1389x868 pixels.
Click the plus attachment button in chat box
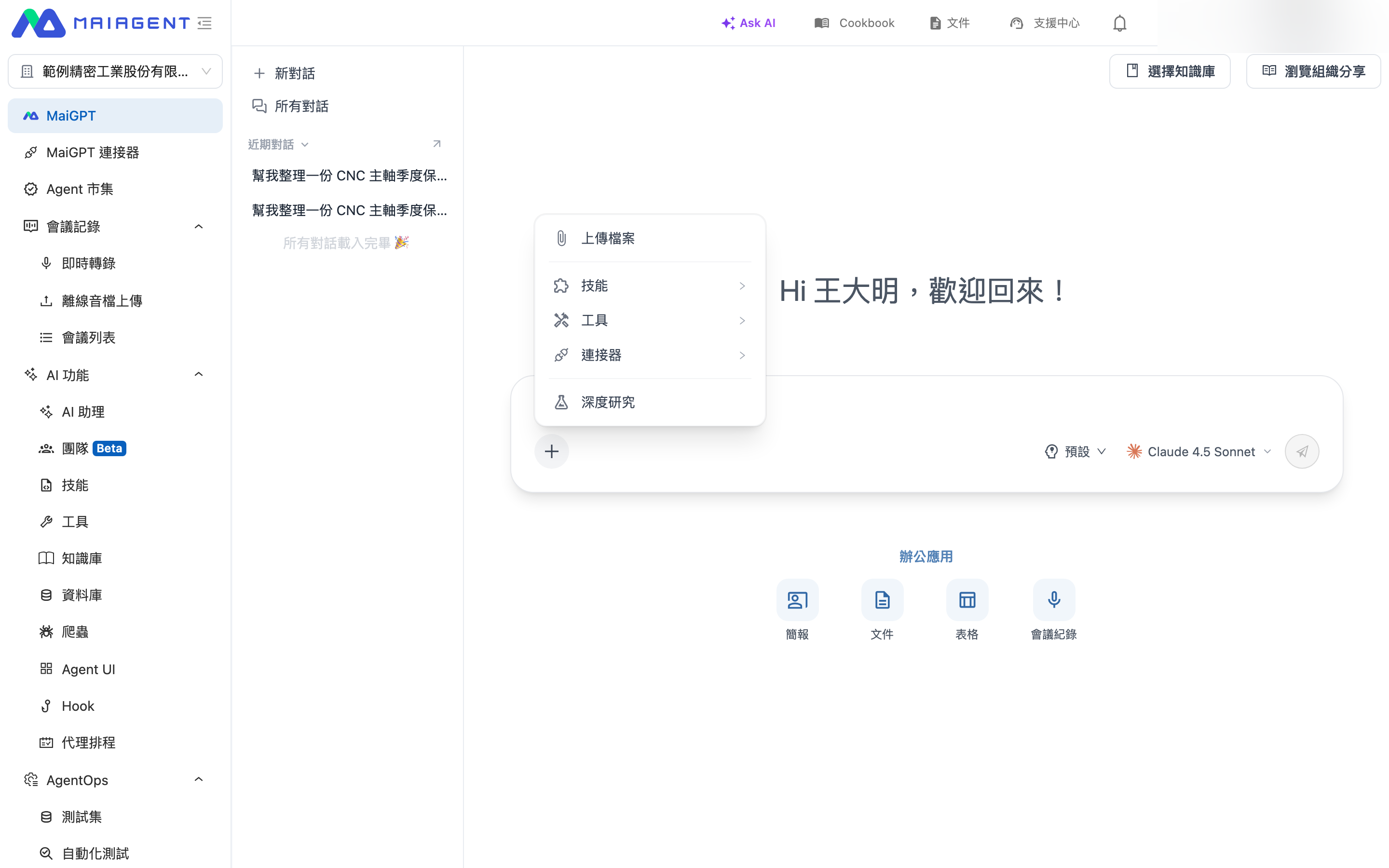click(552, 451)
